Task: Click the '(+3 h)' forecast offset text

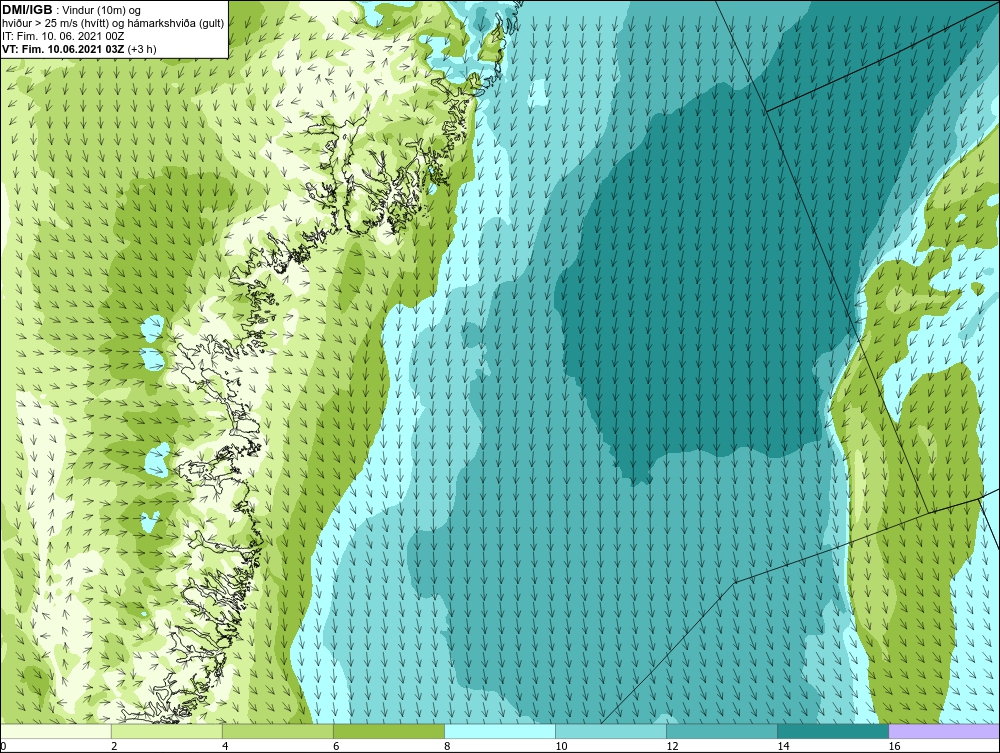Action: [x=142, y=48]
